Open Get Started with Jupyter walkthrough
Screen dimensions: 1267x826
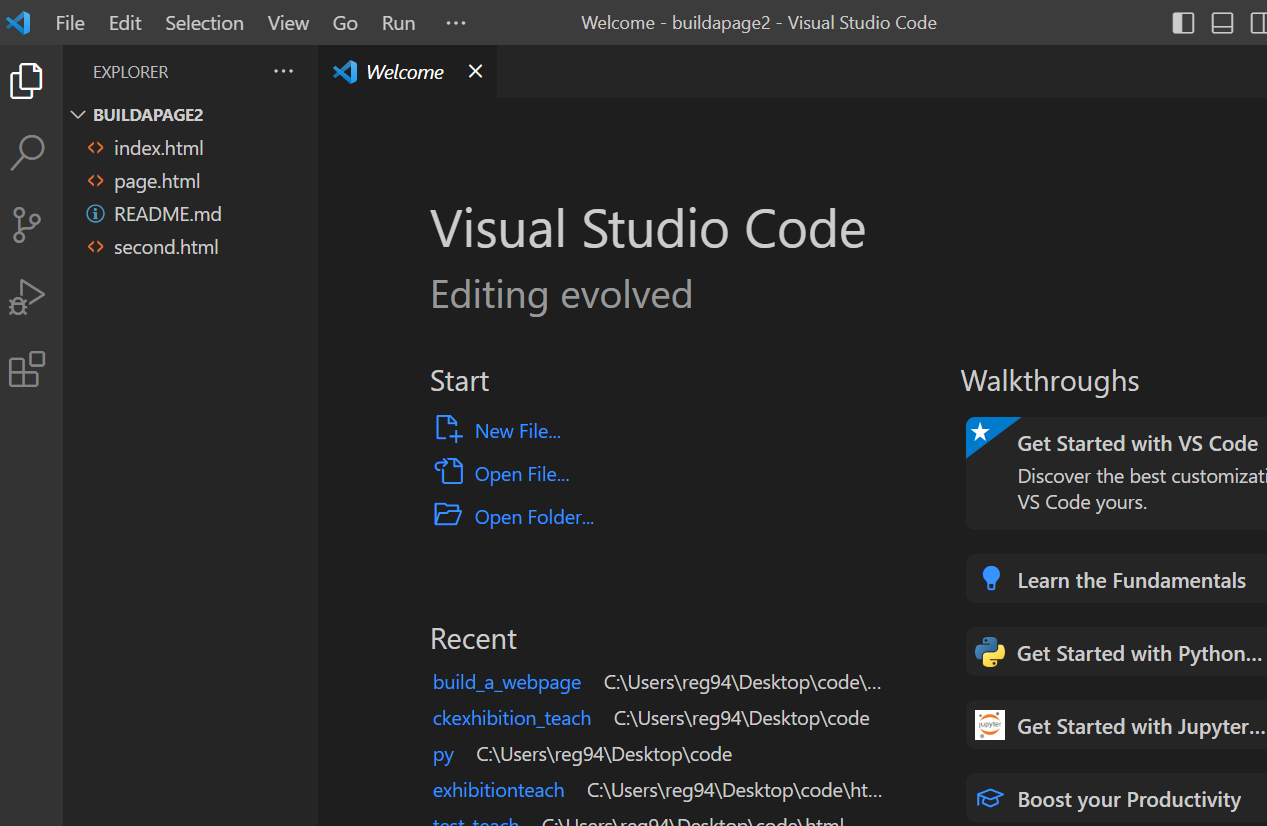point(1116,726)
